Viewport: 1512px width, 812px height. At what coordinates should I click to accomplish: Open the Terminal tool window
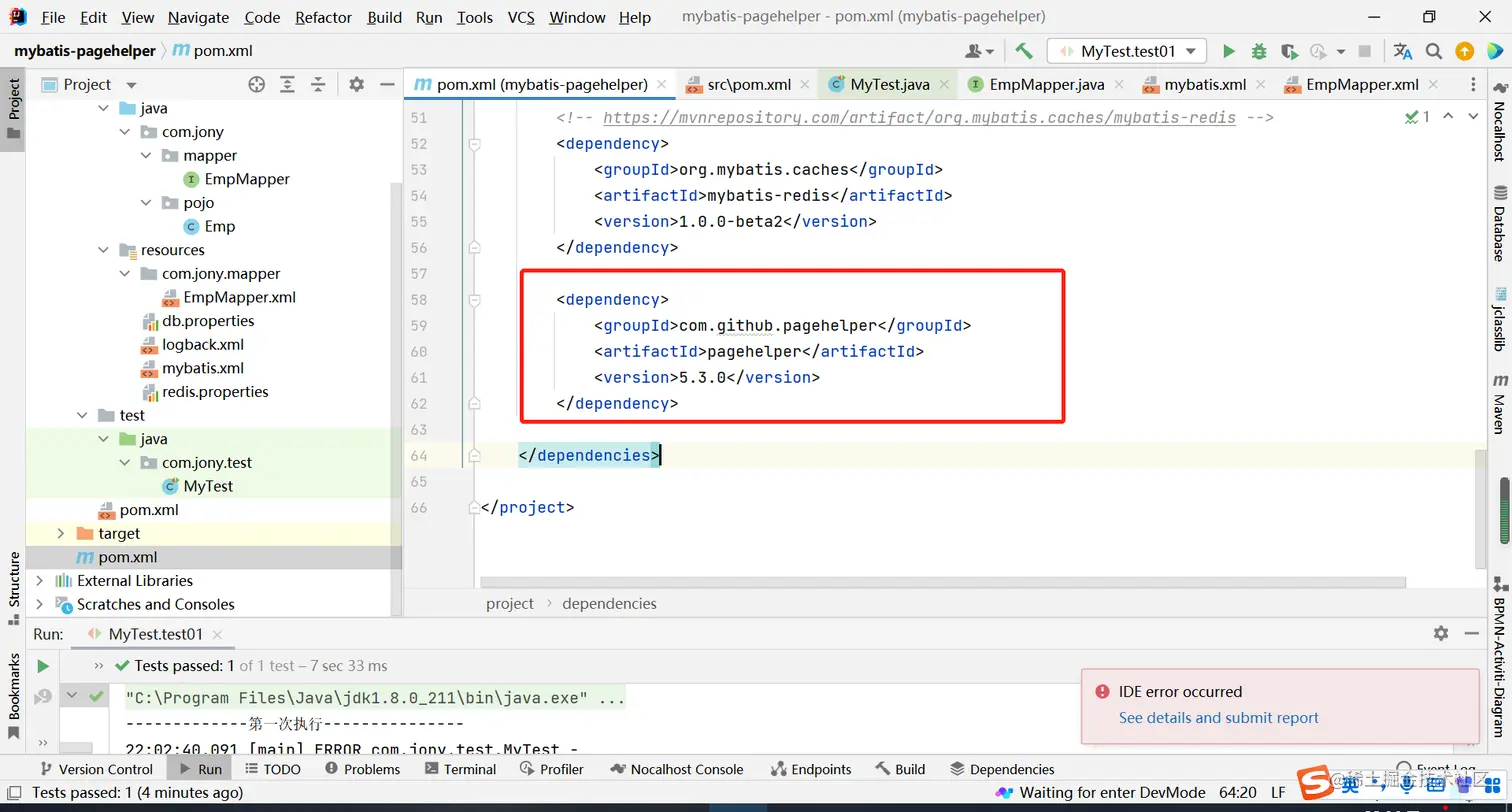click(x=460, y=769)
